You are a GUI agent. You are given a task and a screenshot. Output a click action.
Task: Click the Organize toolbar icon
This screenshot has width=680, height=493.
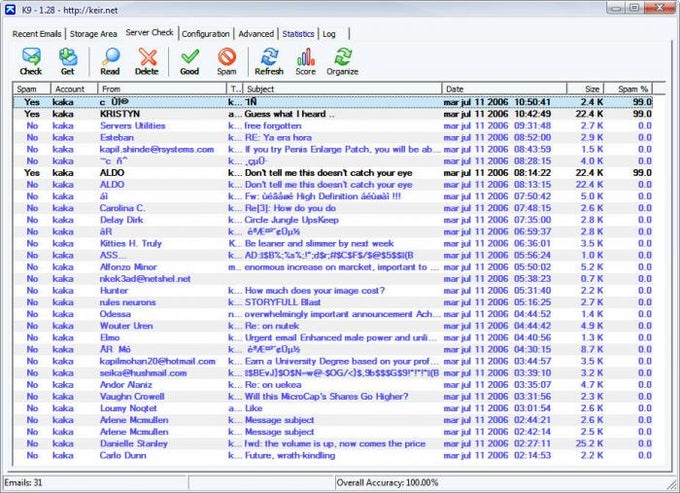coord(342,61)
